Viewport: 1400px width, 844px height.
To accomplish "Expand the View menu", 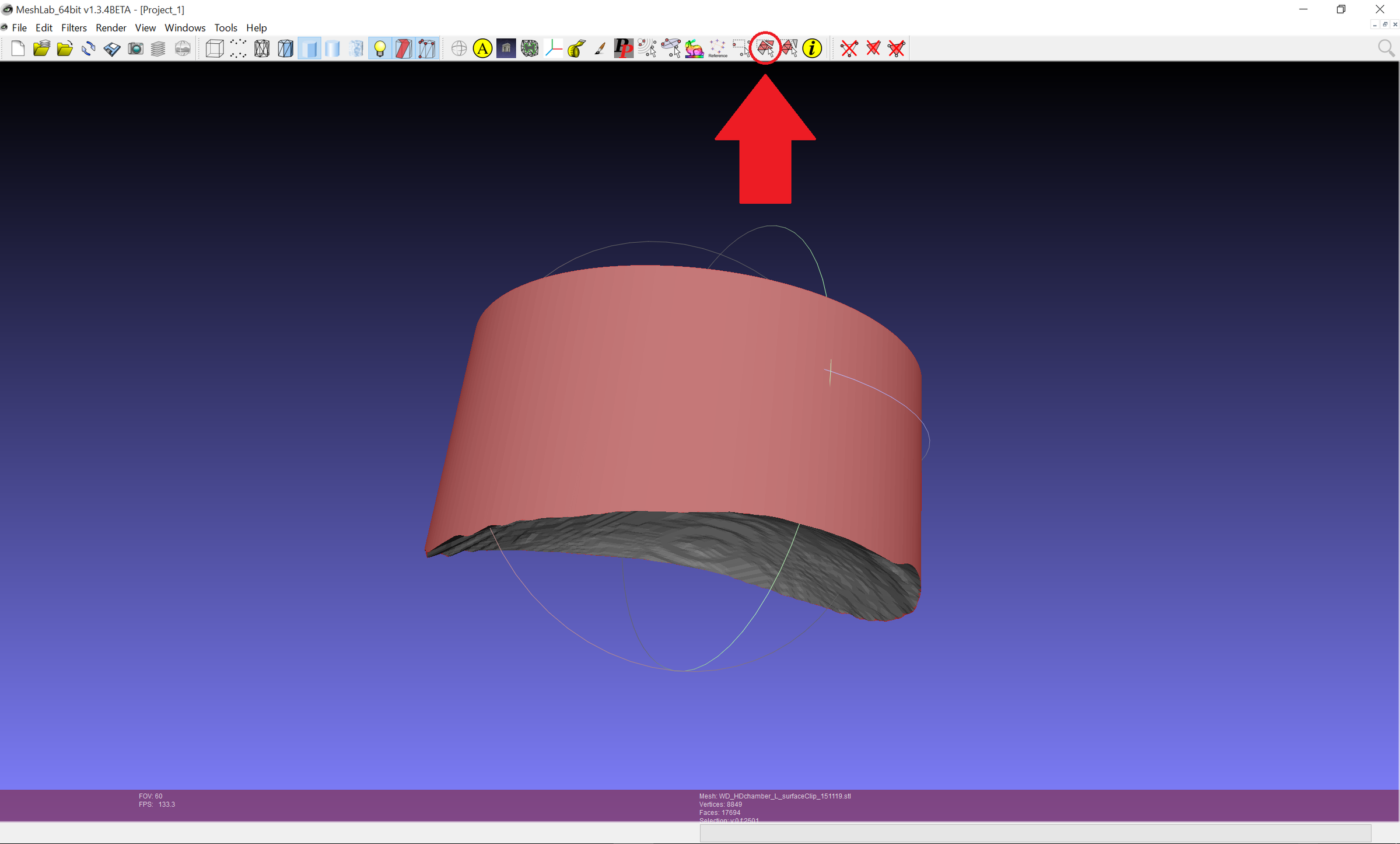I will 145,27.
